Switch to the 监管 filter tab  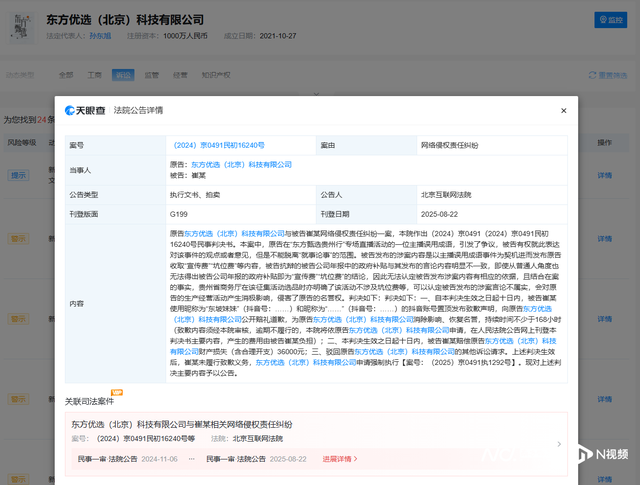(x=151, y=75)
